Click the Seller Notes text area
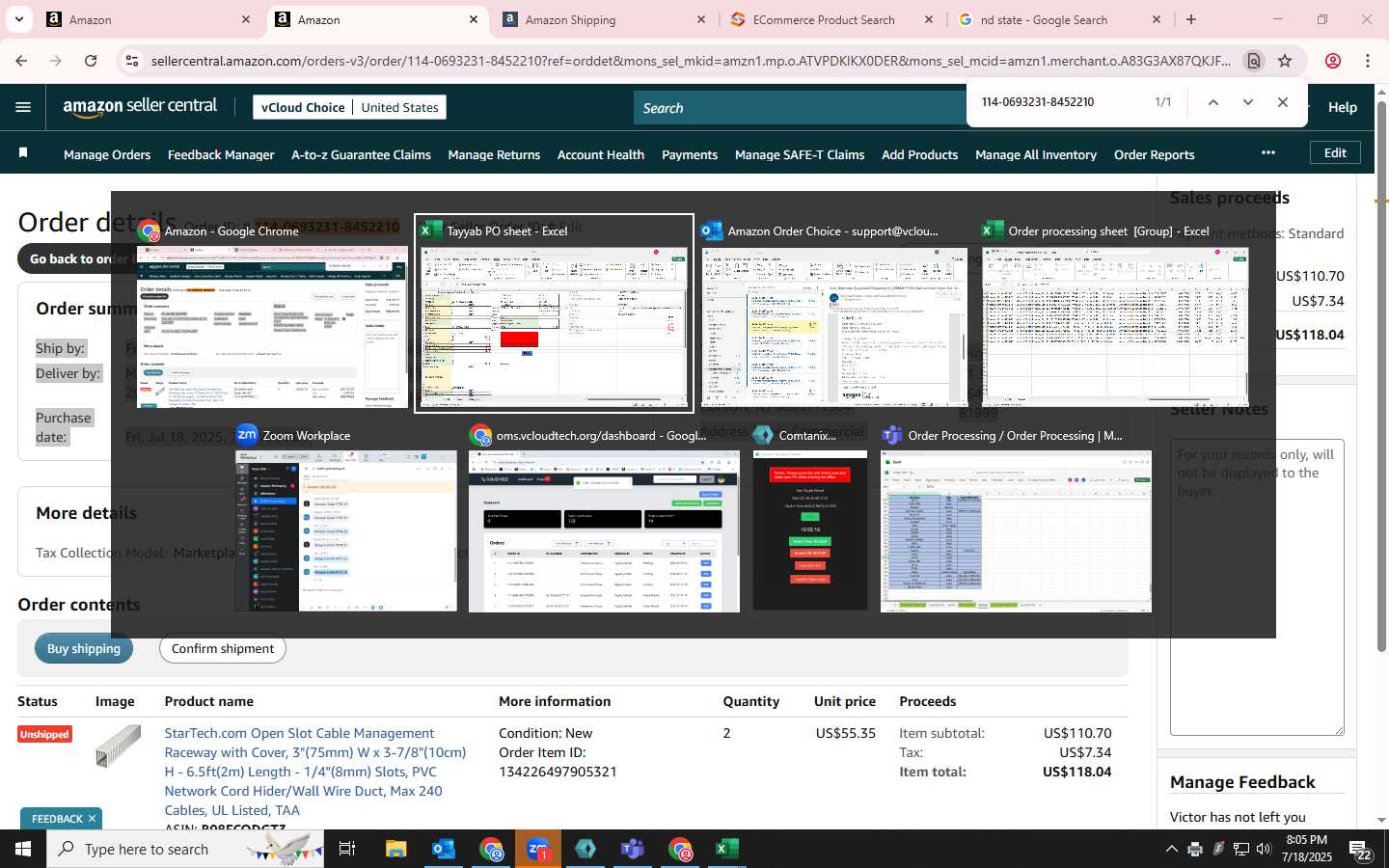This screenshot has height=868, width=1389. 1257,586
